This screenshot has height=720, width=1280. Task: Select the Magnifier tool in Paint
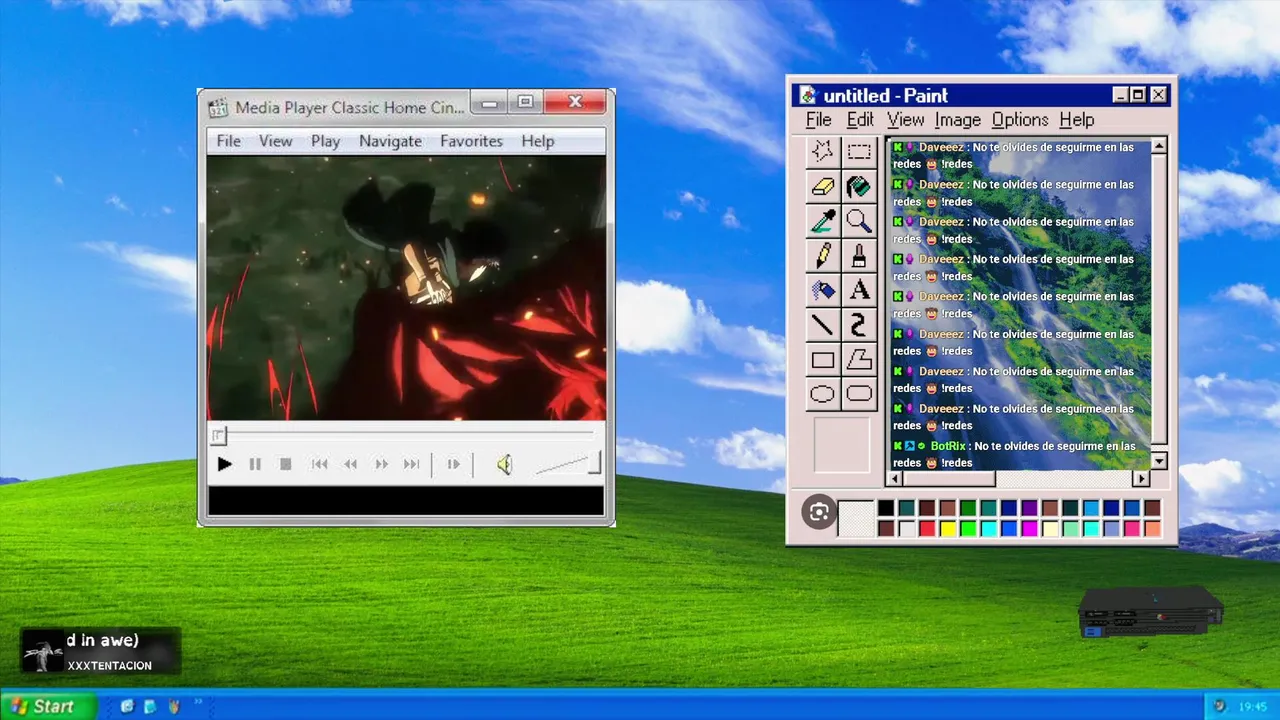[x=859, y=221]
